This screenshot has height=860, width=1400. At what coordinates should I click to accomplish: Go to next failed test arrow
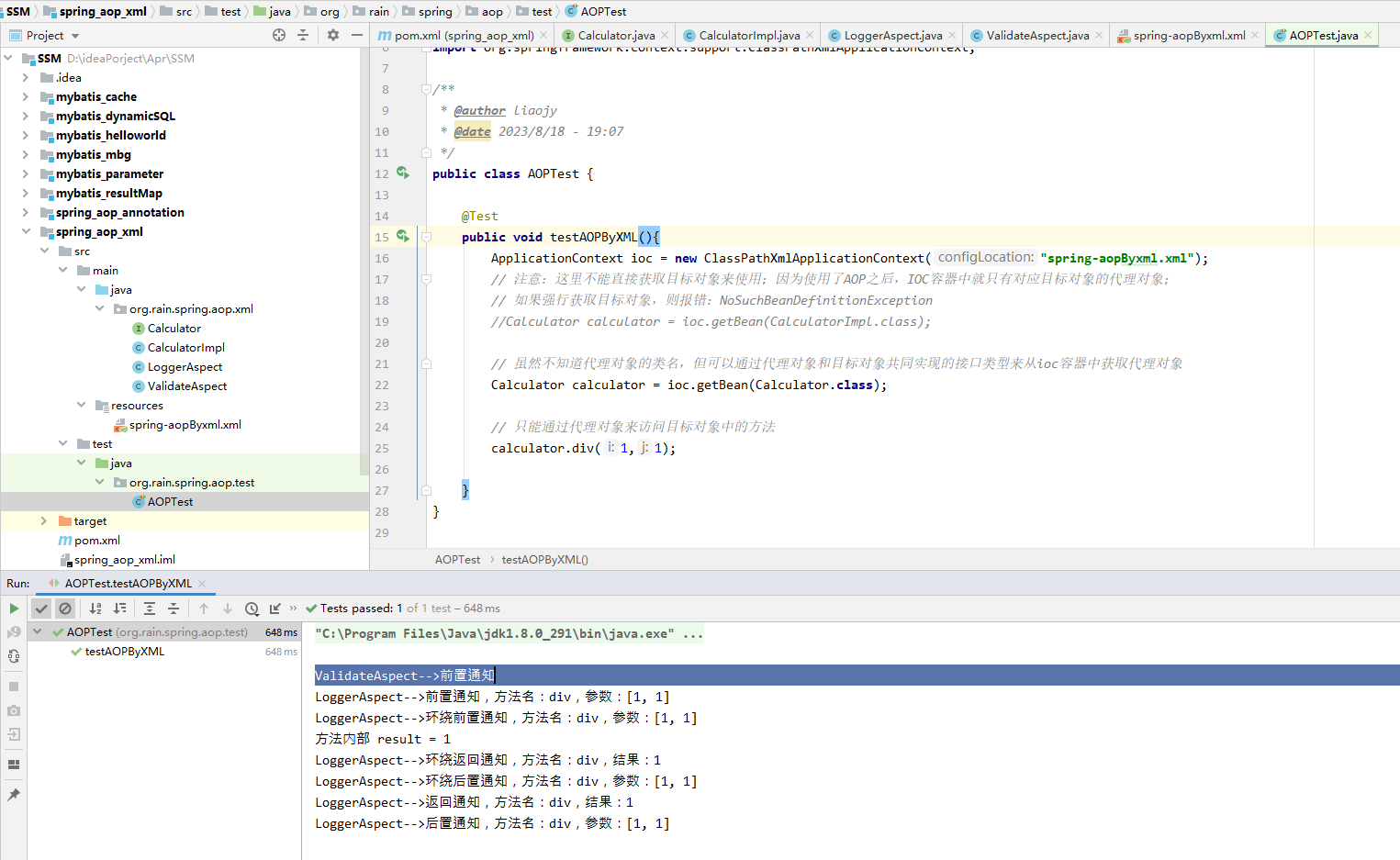click(x=228, y=609)
